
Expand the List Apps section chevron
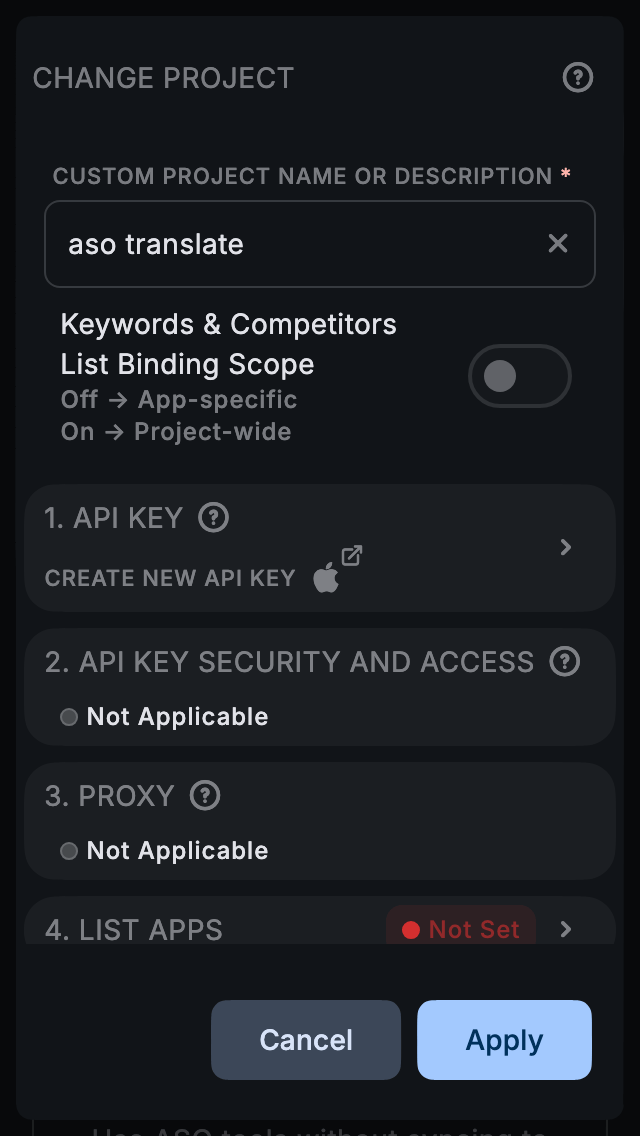(566, 929)
